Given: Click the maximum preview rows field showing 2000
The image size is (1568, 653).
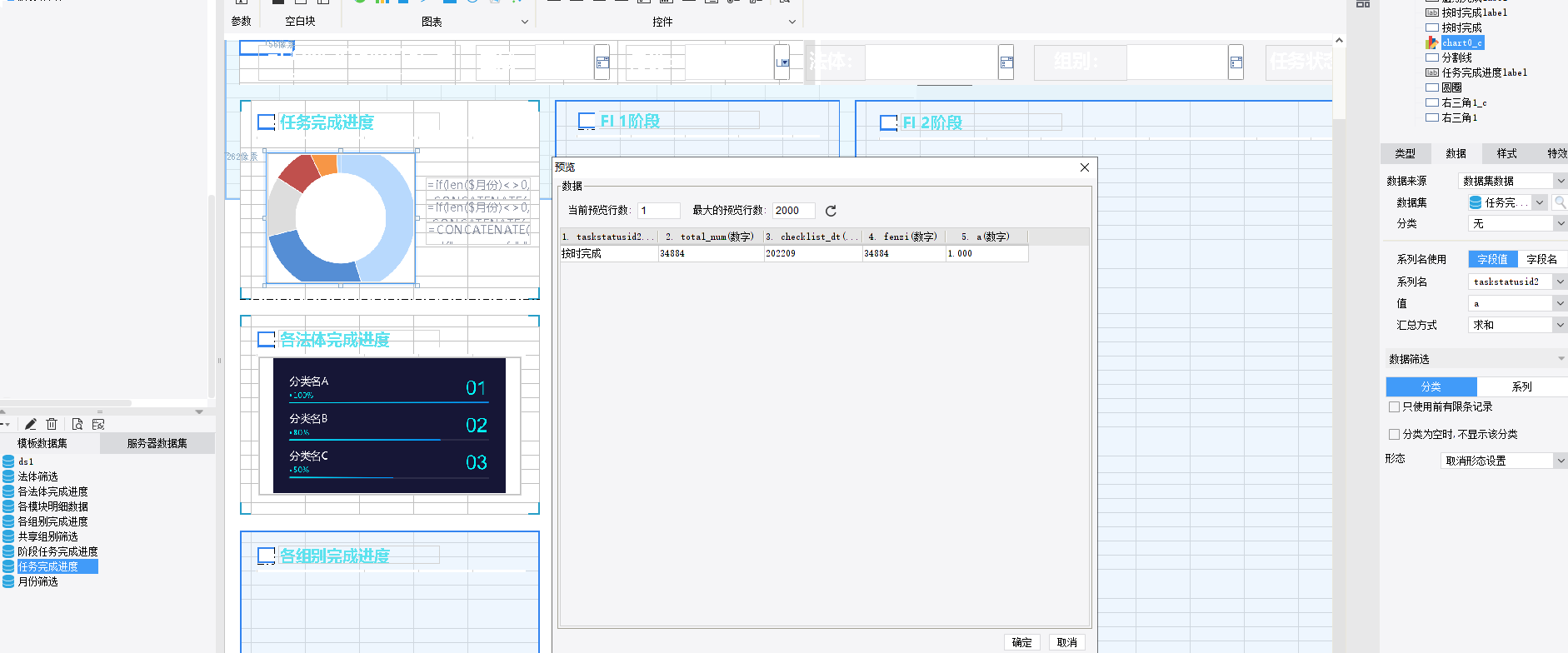Looking at the screenshot, I should coord(794,211).
